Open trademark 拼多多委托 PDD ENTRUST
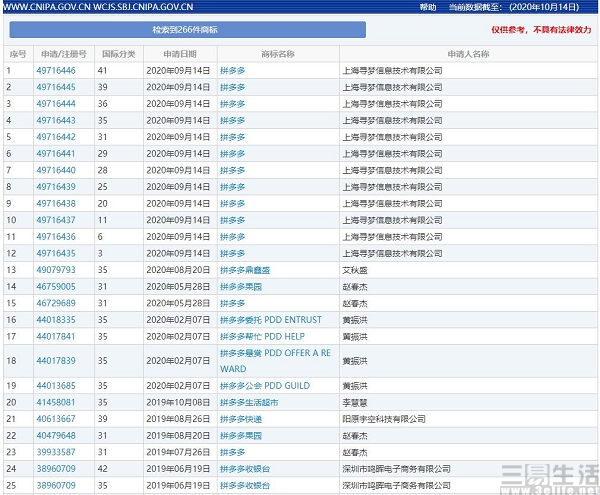The height and width of the screenshot is (495, 600). pos(271,320)
